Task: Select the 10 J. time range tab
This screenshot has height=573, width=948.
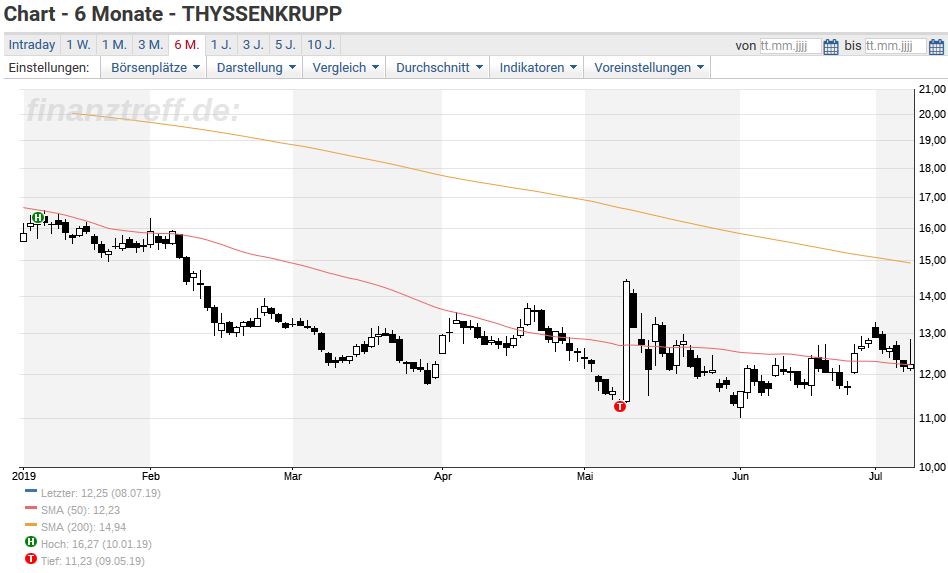Action: tap(320, 45)
